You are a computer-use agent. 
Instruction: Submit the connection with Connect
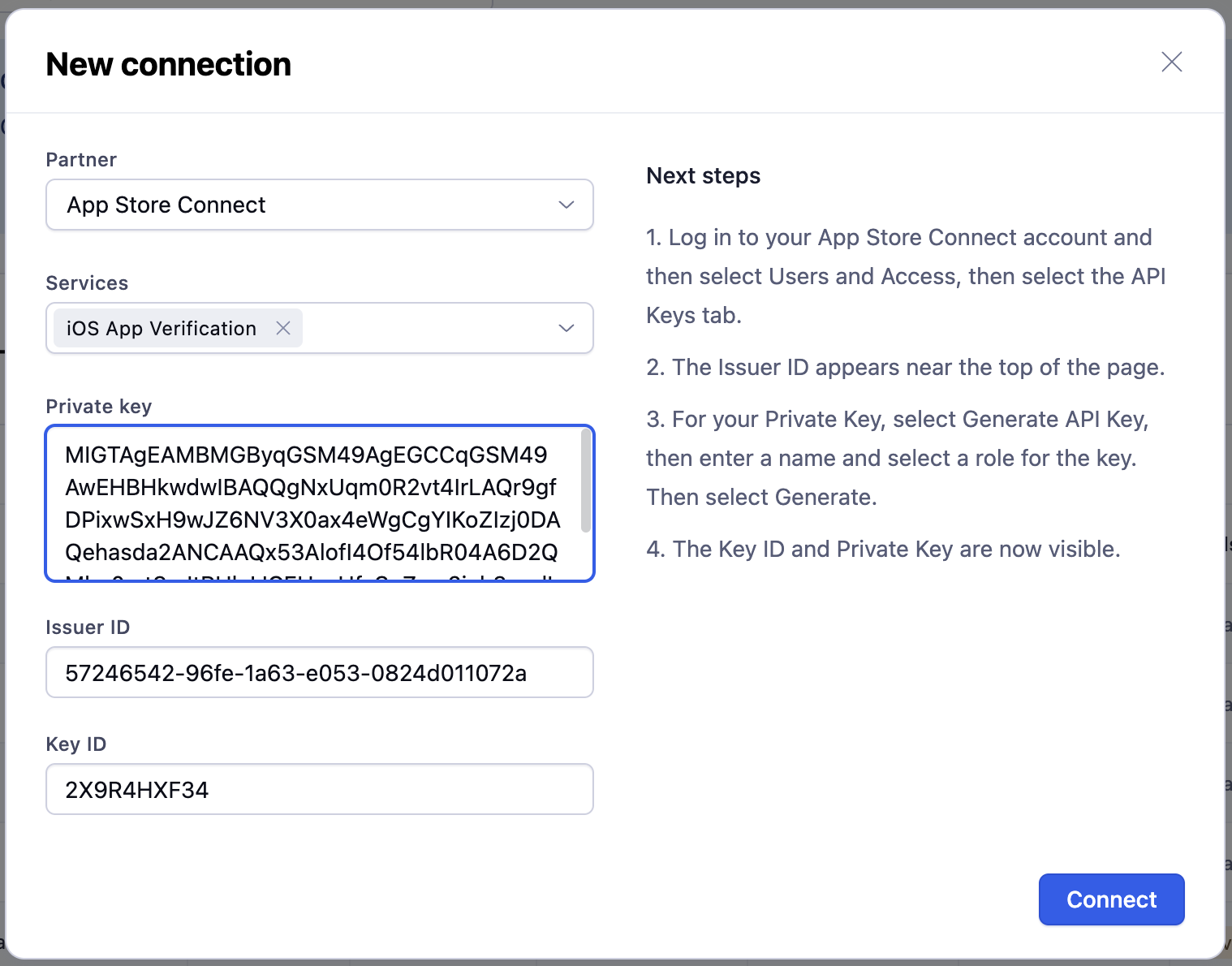click(x=1110, y=899)
